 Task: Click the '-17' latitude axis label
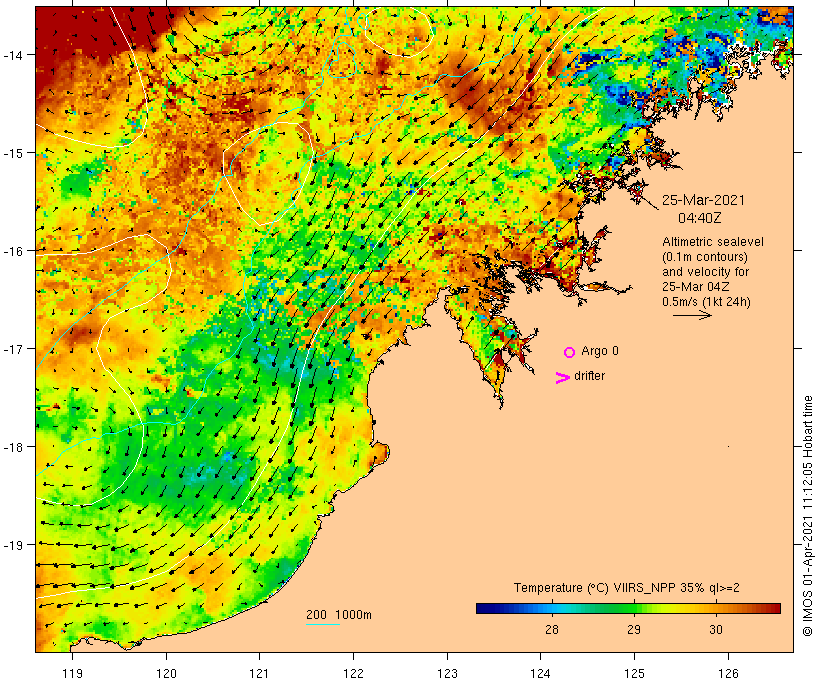click(x=13, y=348)
